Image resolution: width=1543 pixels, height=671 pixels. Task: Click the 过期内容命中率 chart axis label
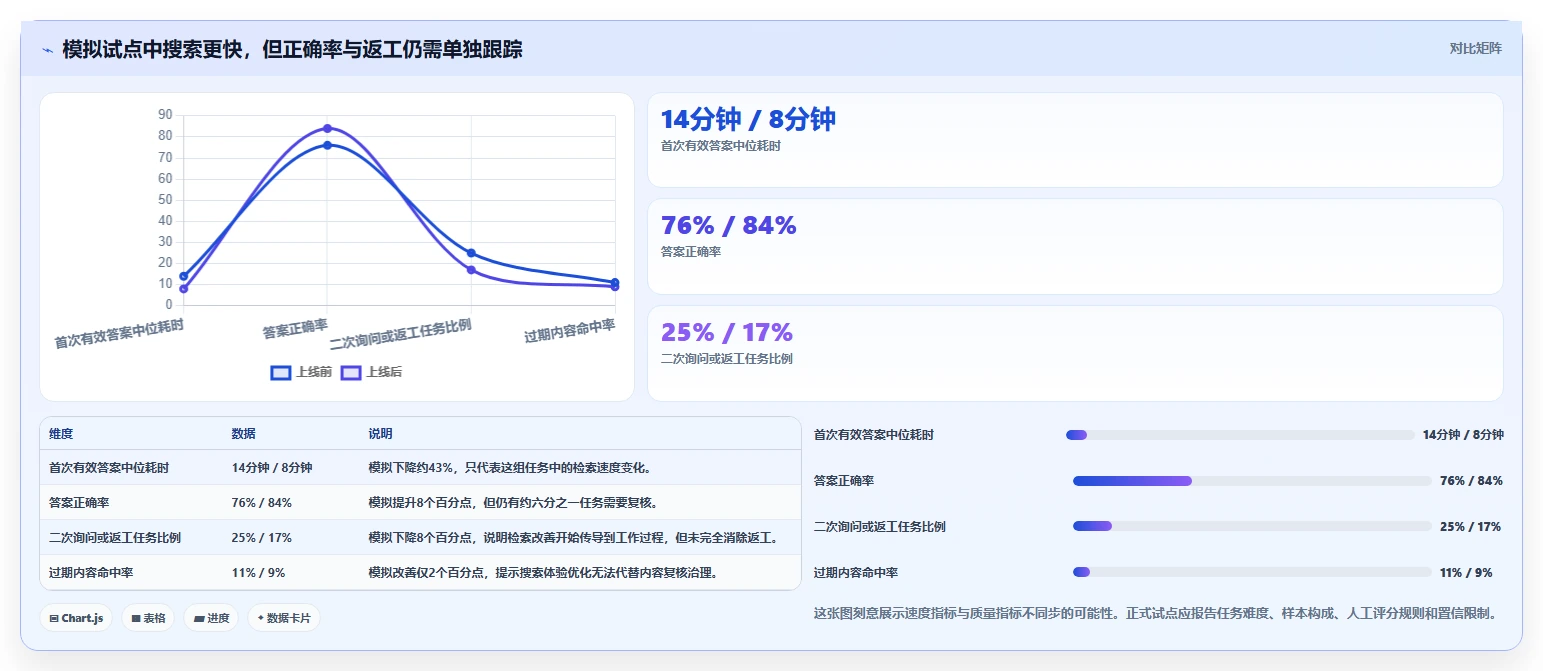point(570,331)
